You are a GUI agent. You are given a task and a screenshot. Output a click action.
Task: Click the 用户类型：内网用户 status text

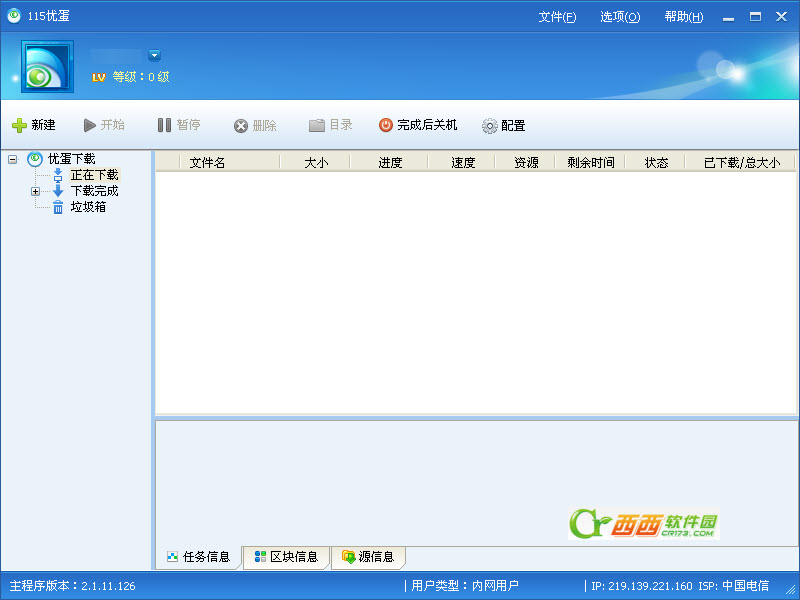click(x=465, y=586)
